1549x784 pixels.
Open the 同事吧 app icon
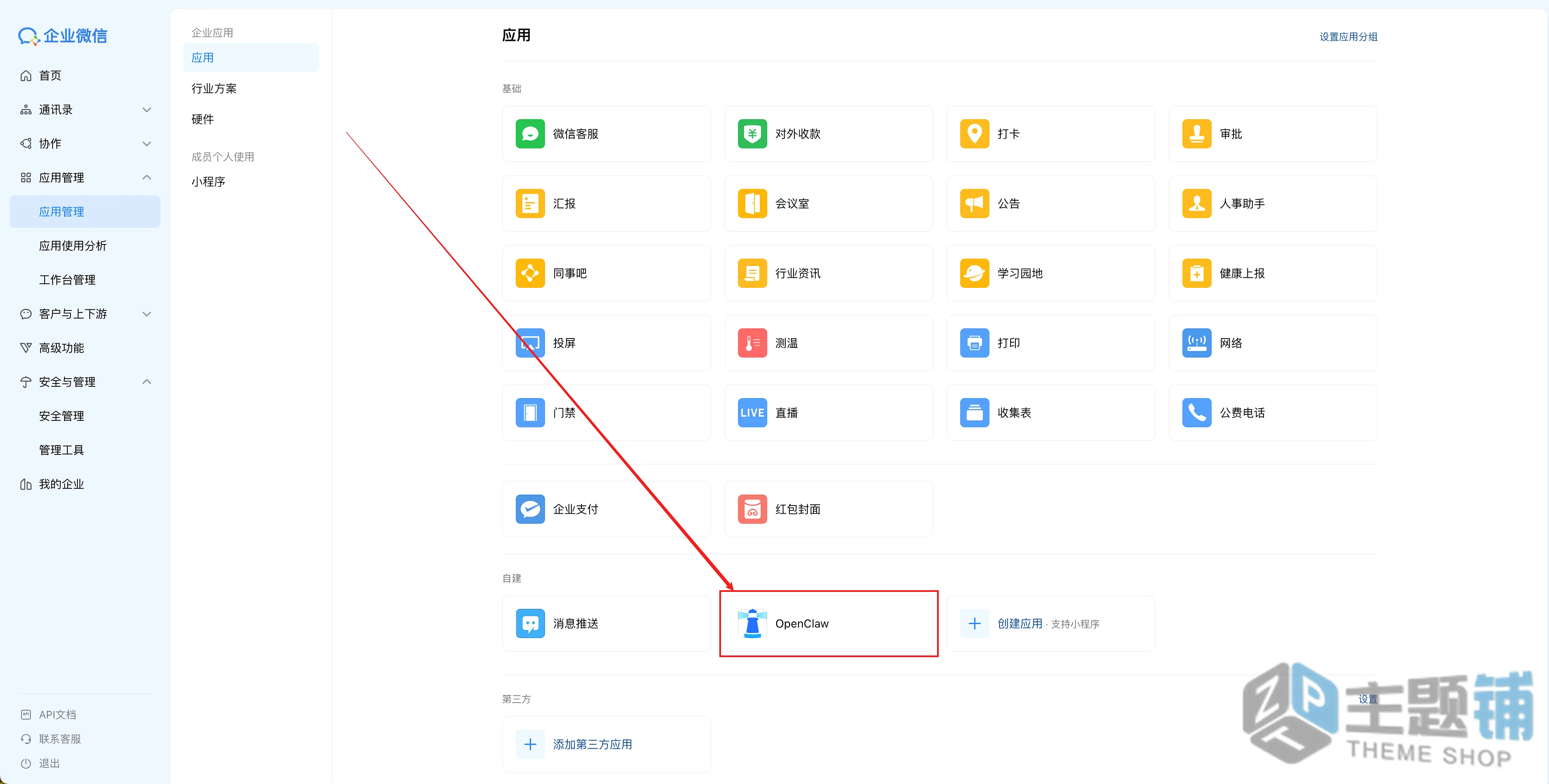530,273
